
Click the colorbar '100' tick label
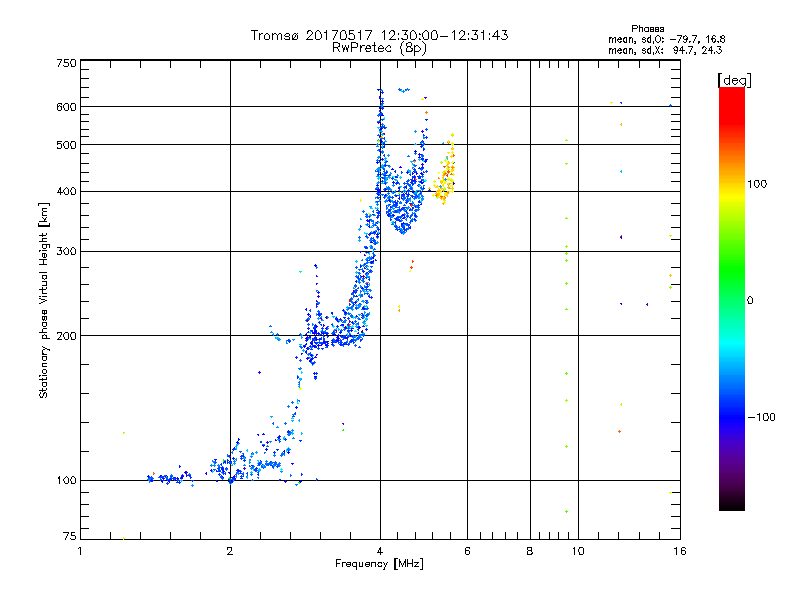(x=757, y=184)
